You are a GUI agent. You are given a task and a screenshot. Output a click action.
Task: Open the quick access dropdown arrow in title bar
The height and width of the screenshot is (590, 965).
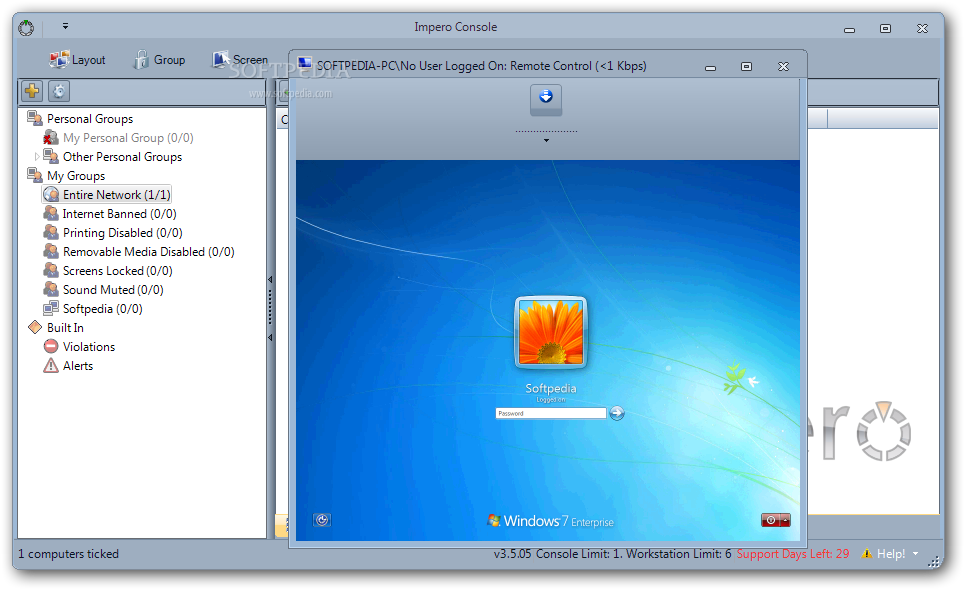[x=65, y=26]
